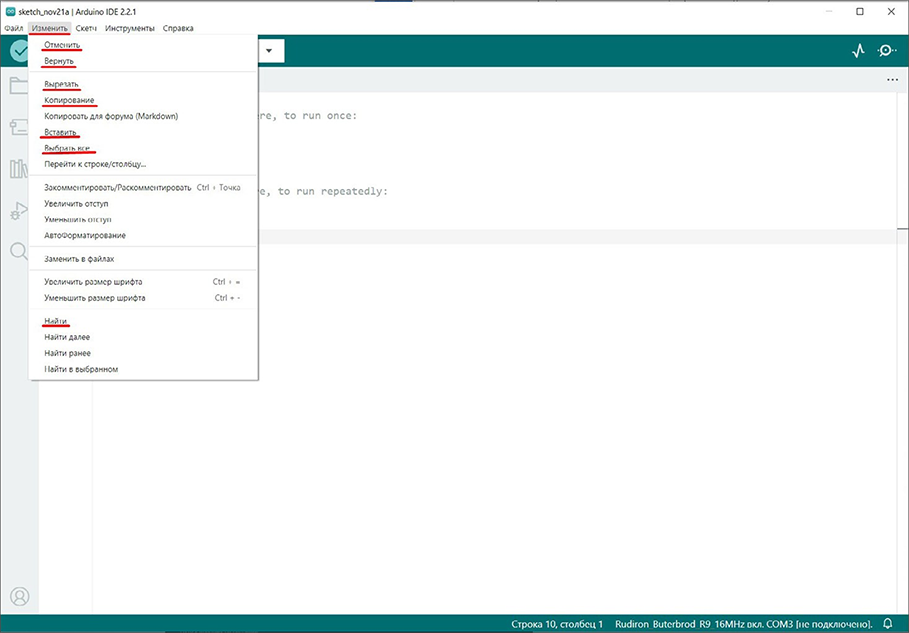Choose Вставить menu entry
909x633 pixels.
143,132
